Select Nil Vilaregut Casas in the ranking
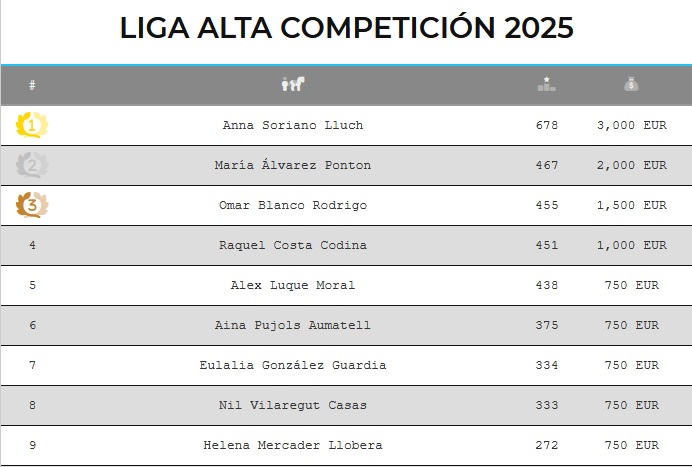The width and height of the screenshot is (692, 467). (292, 405)
